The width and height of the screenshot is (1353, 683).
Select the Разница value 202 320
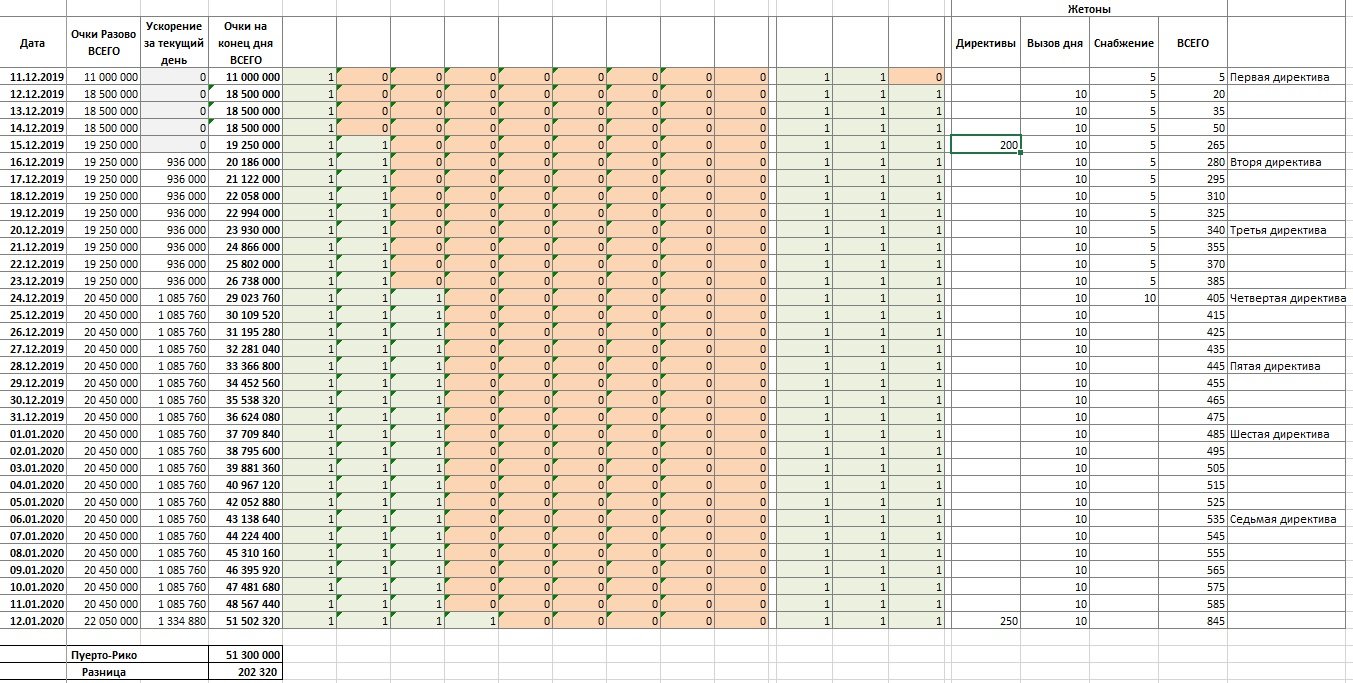point(246,672)
